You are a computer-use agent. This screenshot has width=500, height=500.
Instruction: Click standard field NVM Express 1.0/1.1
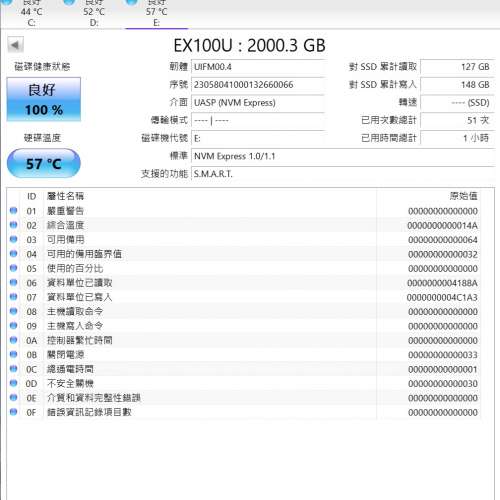pos(343,156)
